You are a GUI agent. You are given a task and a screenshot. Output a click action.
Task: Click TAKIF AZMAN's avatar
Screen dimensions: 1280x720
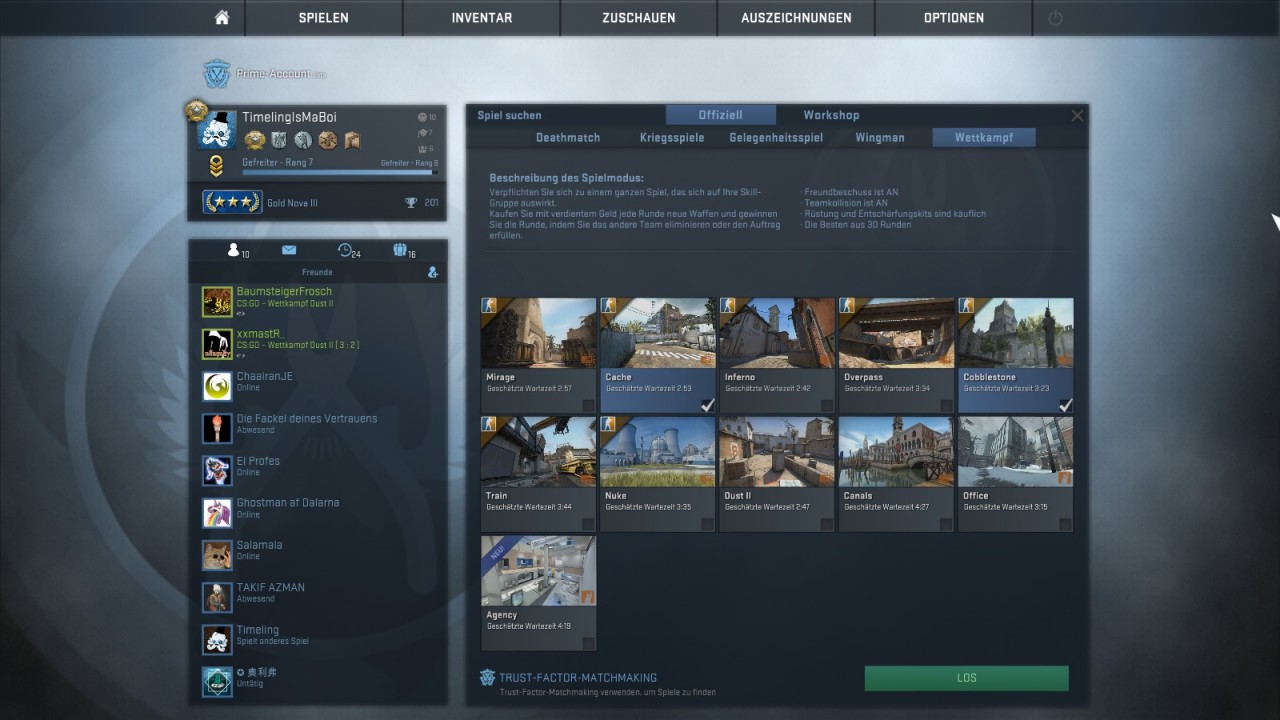[x=217, y=597]
